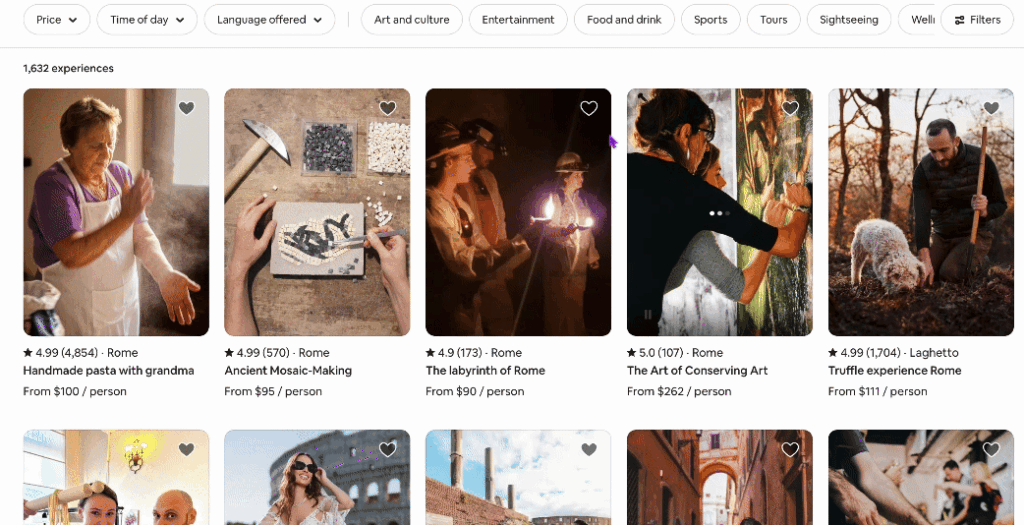
Task: Open the Sightseeing category
Action: click(x=849, y=20)
